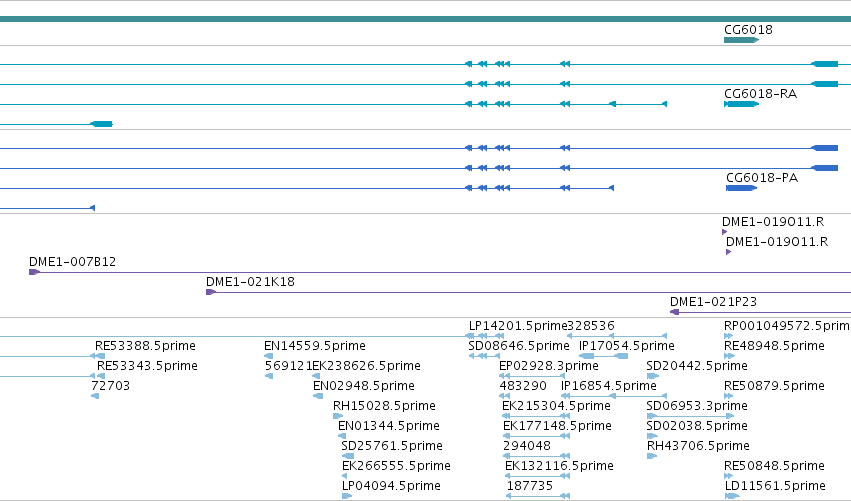Viewport: 851px width, 501px height.
Task: Click the CG6018-PA protein arrow
Action: click(741, 188)
